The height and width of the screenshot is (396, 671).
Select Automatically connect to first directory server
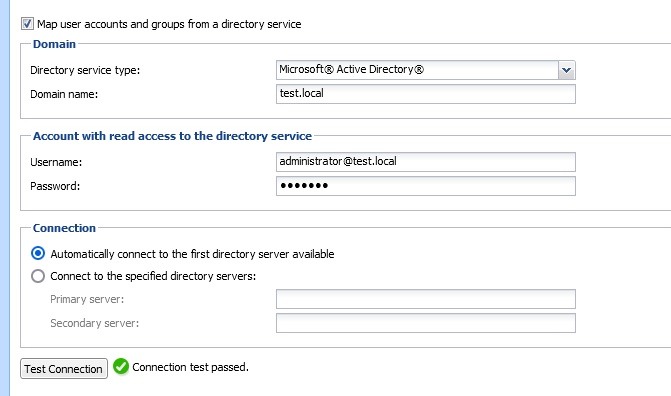38,253
